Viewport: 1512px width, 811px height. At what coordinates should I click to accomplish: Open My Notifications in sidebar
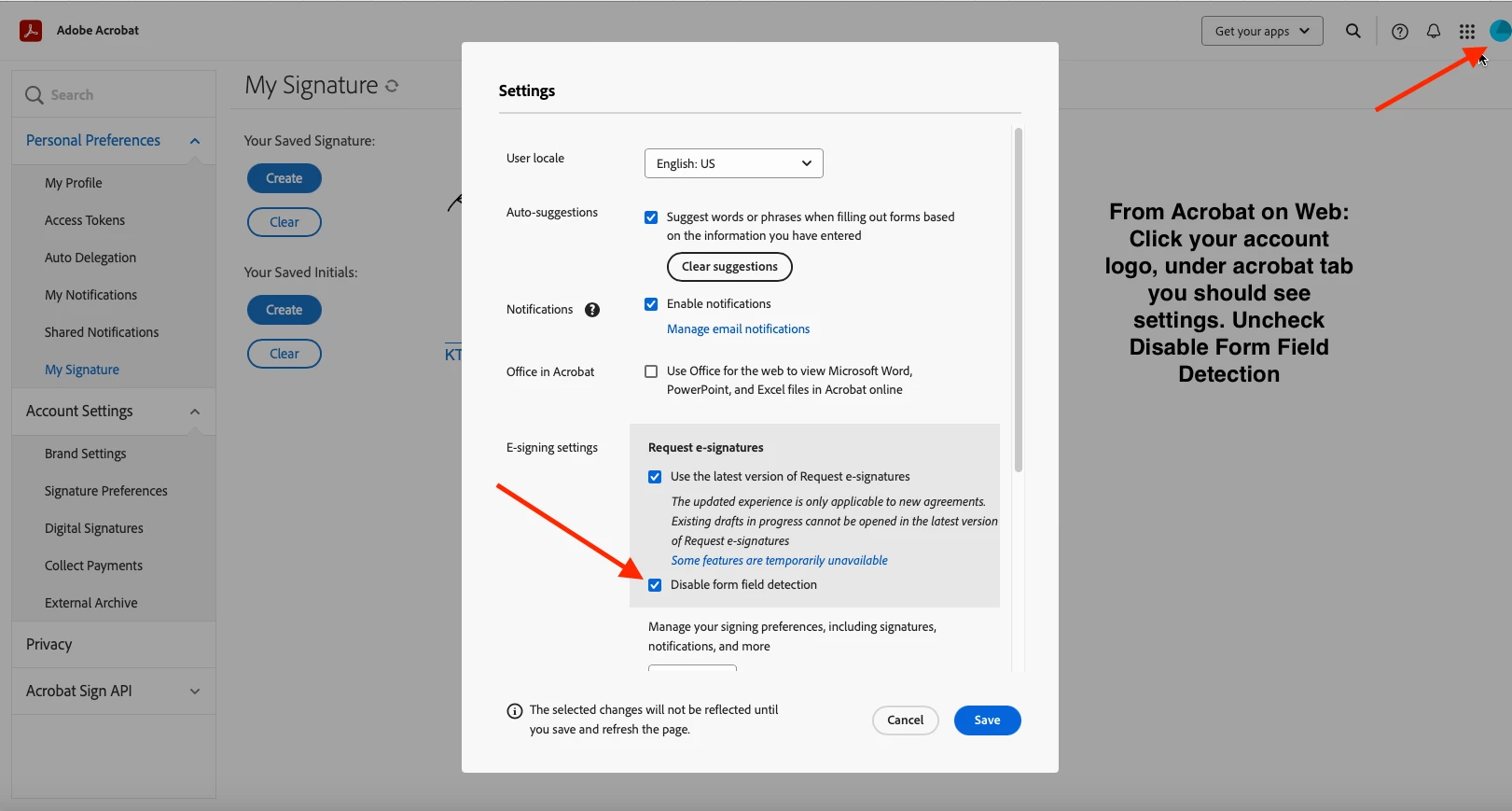90,295
